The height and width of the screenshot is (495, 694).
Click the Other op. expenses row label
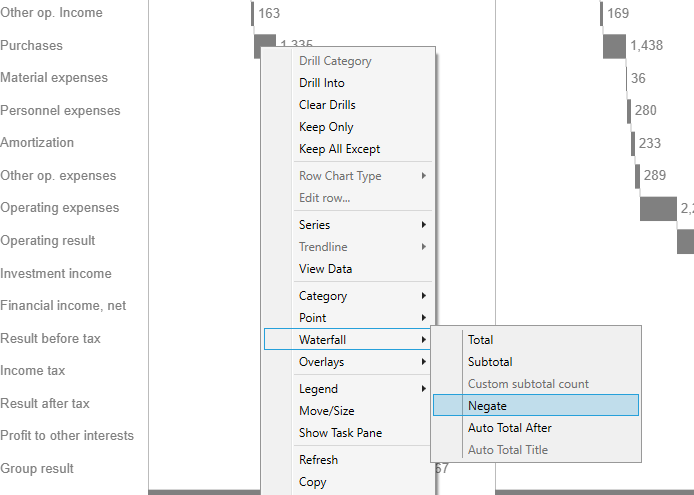pos(58,176)
